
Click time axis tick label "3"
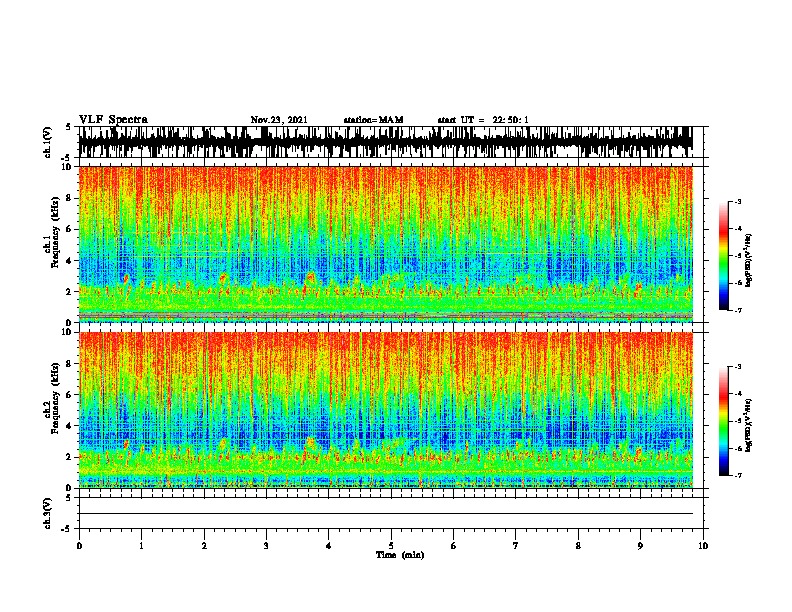266,546
